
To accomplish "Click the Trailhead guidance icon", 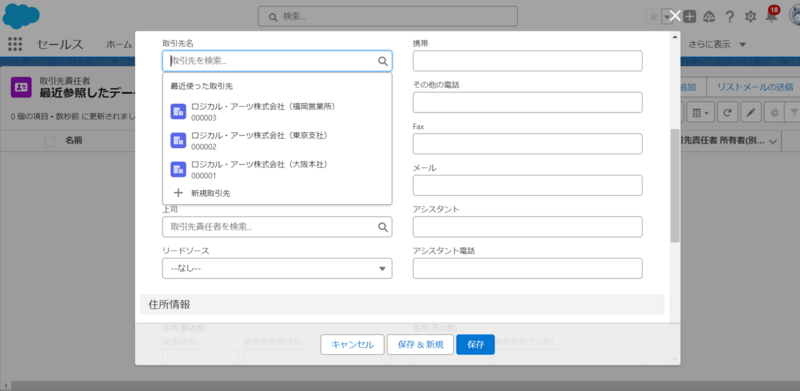I will pyautogui.click(x=709, y=17).
